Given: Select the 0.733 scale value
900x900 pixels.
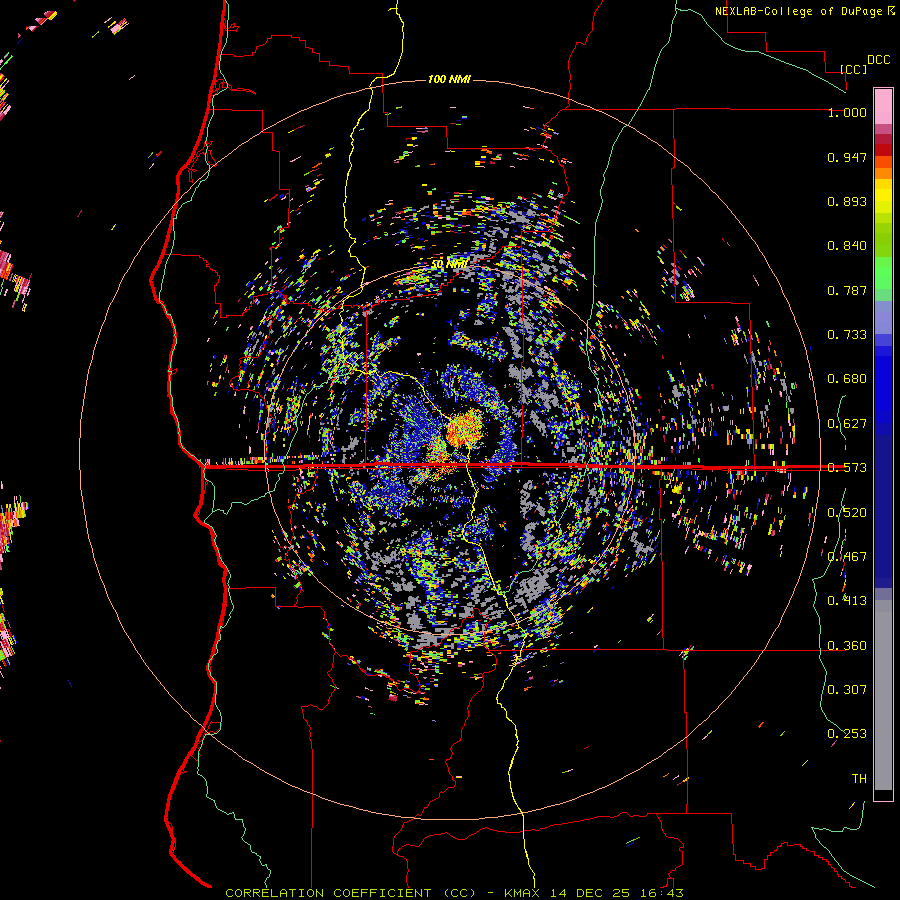Looking at the screenshot, I should [847, 335].
